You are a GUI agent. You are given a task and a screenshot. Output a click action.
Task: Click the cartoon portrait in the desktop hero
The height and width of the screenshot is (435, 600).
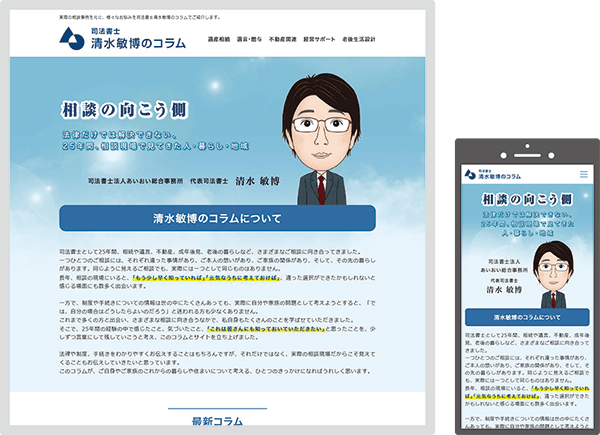[x=322, y=139]
